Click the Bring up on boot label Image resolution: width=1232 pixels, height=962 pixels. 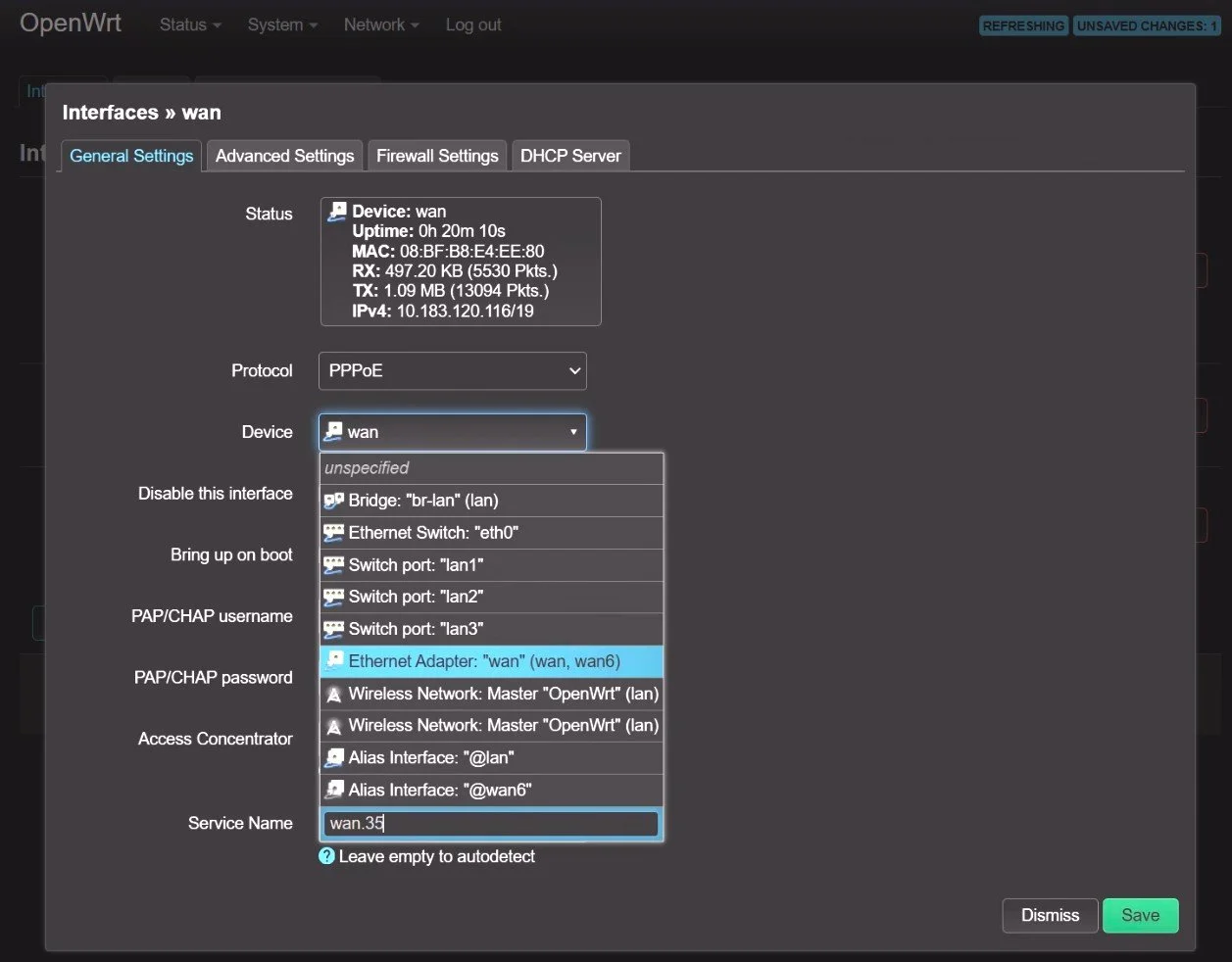click(231, 554)
